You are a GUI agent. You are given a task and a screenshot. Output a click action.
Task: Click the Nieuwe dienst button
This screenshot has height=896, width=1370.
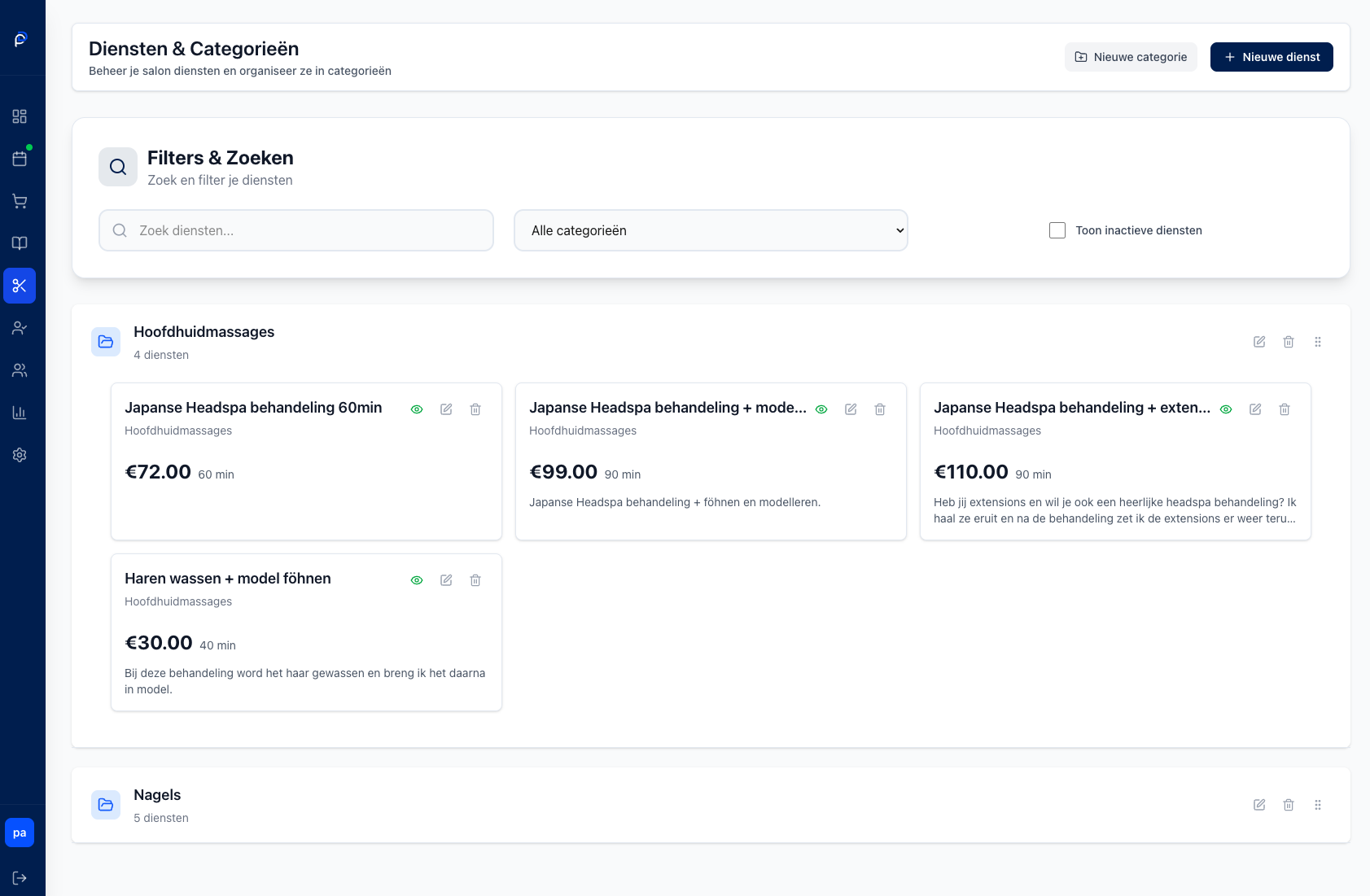coord(1271,57)
